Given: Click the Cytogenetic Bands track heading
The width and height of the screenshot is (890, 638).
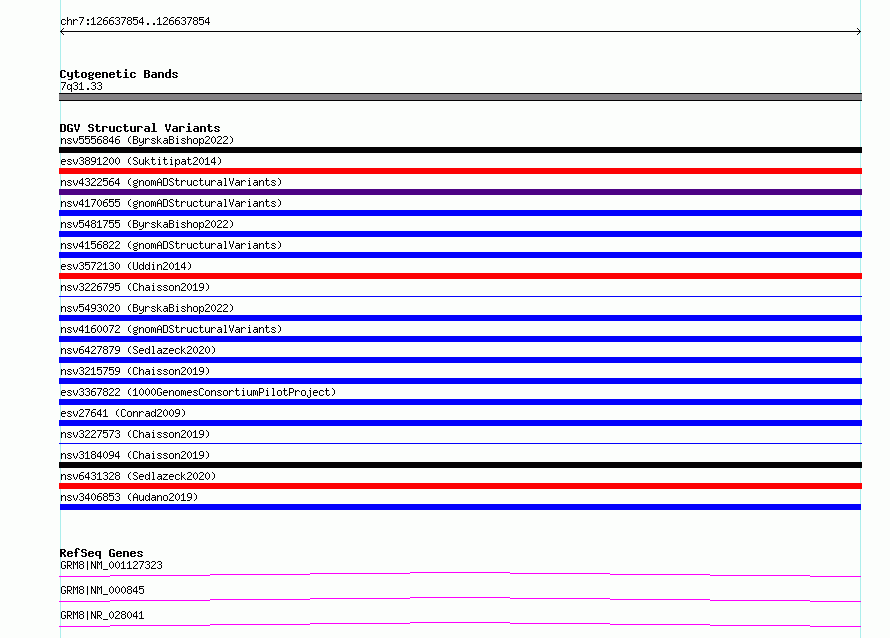Looking at the screenshot, I should coord(119,74).
